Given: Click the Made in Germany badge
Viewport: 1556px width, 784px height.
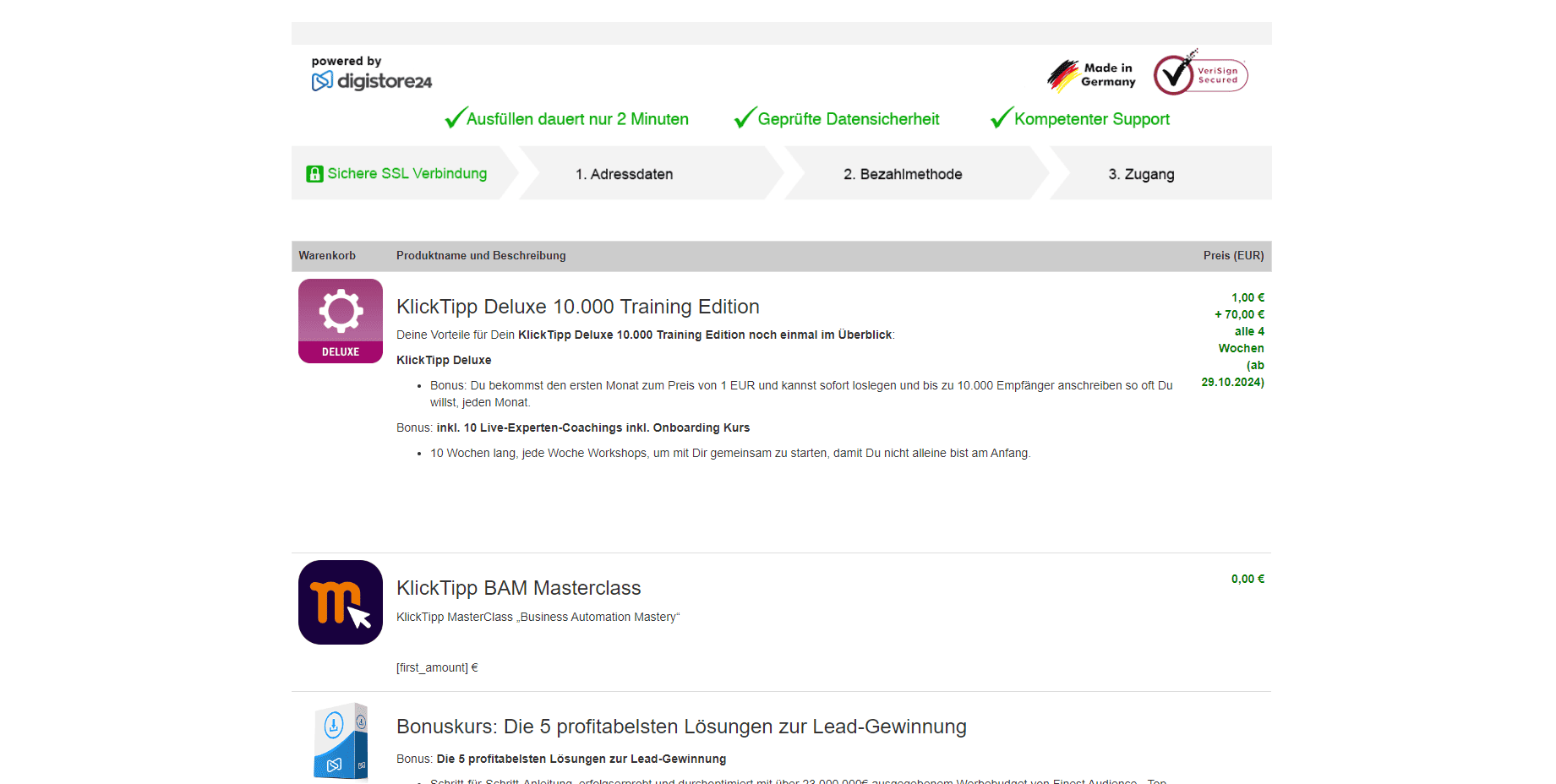Looking at the screenshot, I should coord(1092,75).
